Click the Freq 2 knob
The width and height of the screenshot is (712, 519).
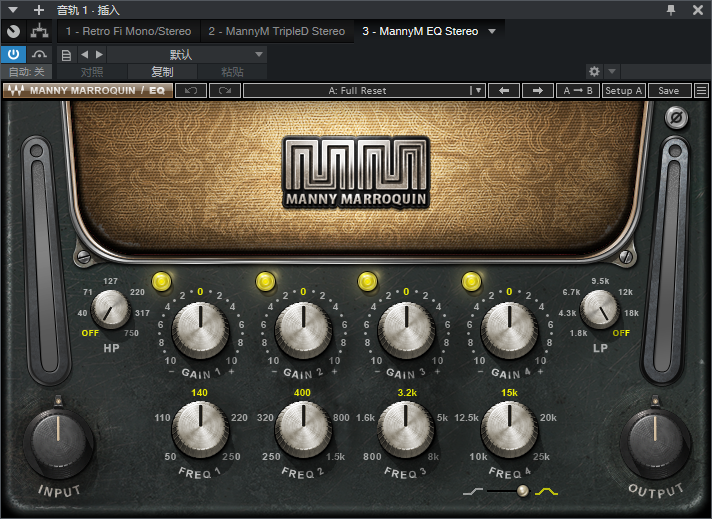coord(303,429)
